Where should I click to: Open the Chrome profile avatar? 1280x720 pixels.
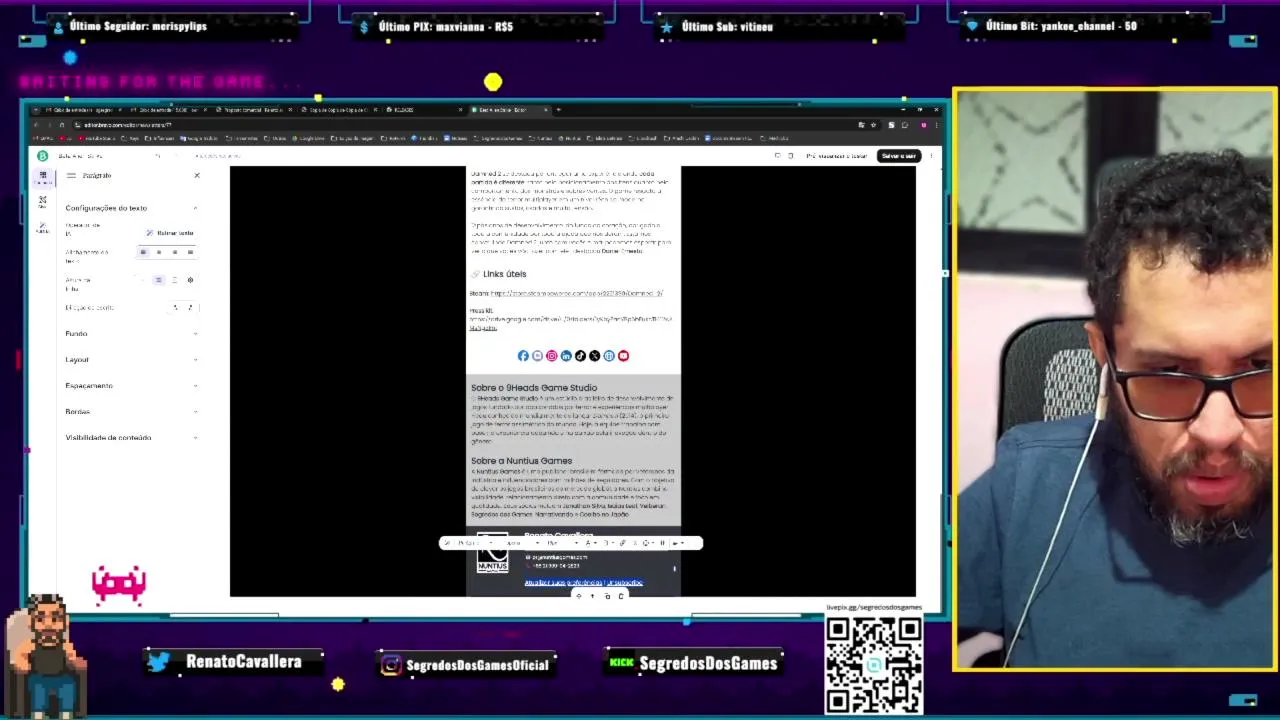click(923, 125)
